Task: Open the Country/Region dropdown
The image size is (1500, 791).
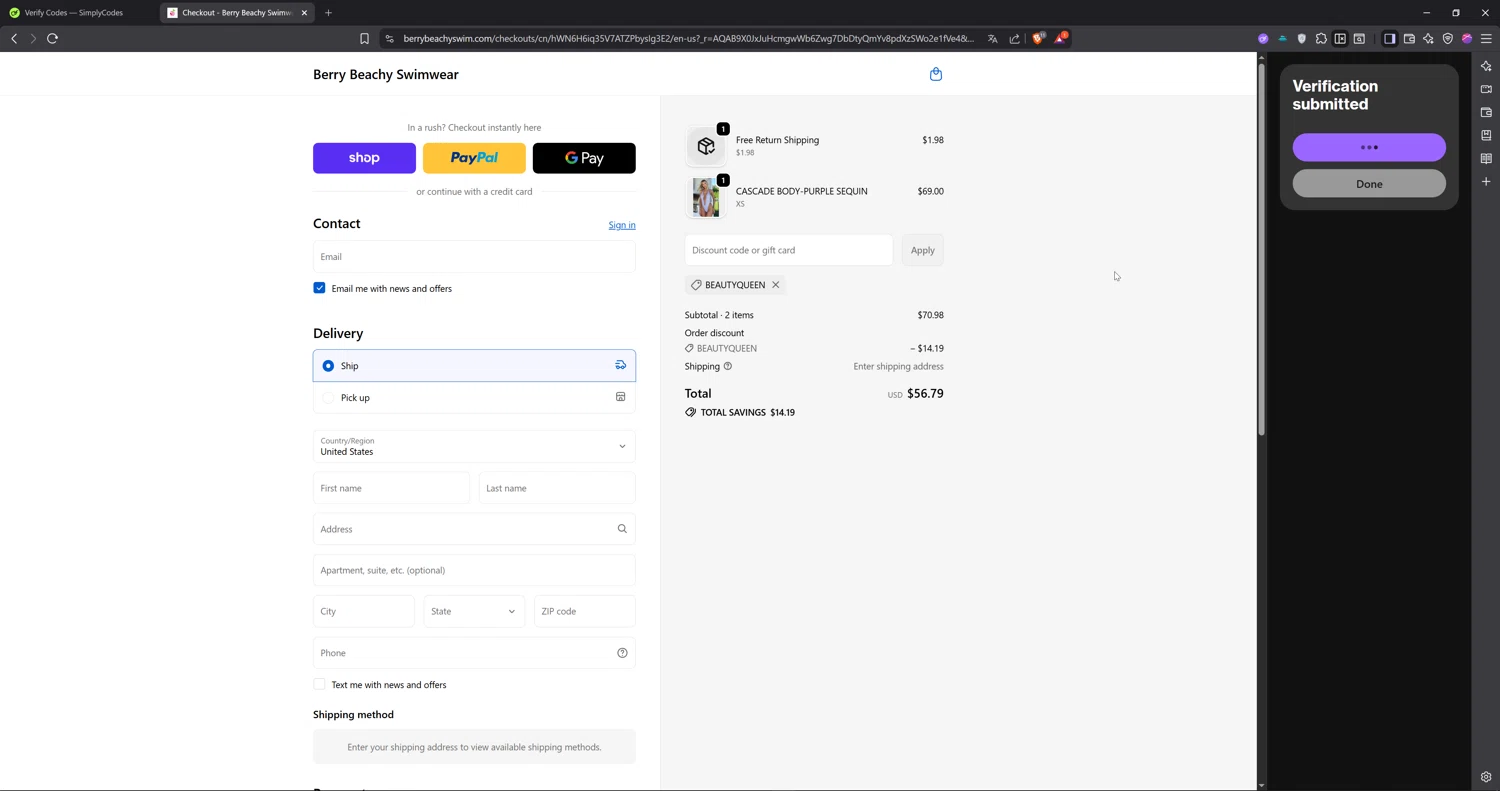Action: (x=474, y=446)
